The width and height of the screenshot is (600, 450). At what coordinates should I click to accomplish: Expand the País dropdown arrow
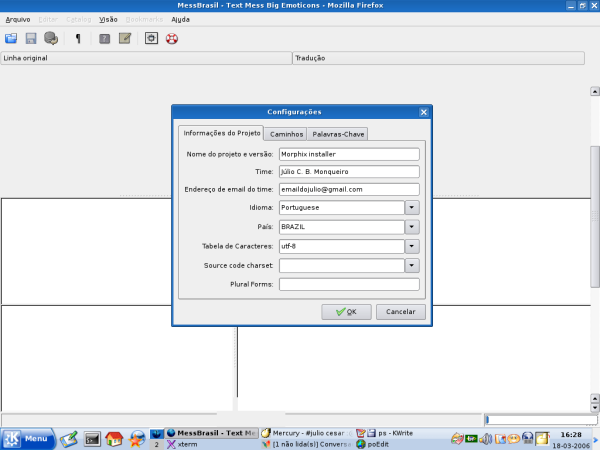[412, 227]
